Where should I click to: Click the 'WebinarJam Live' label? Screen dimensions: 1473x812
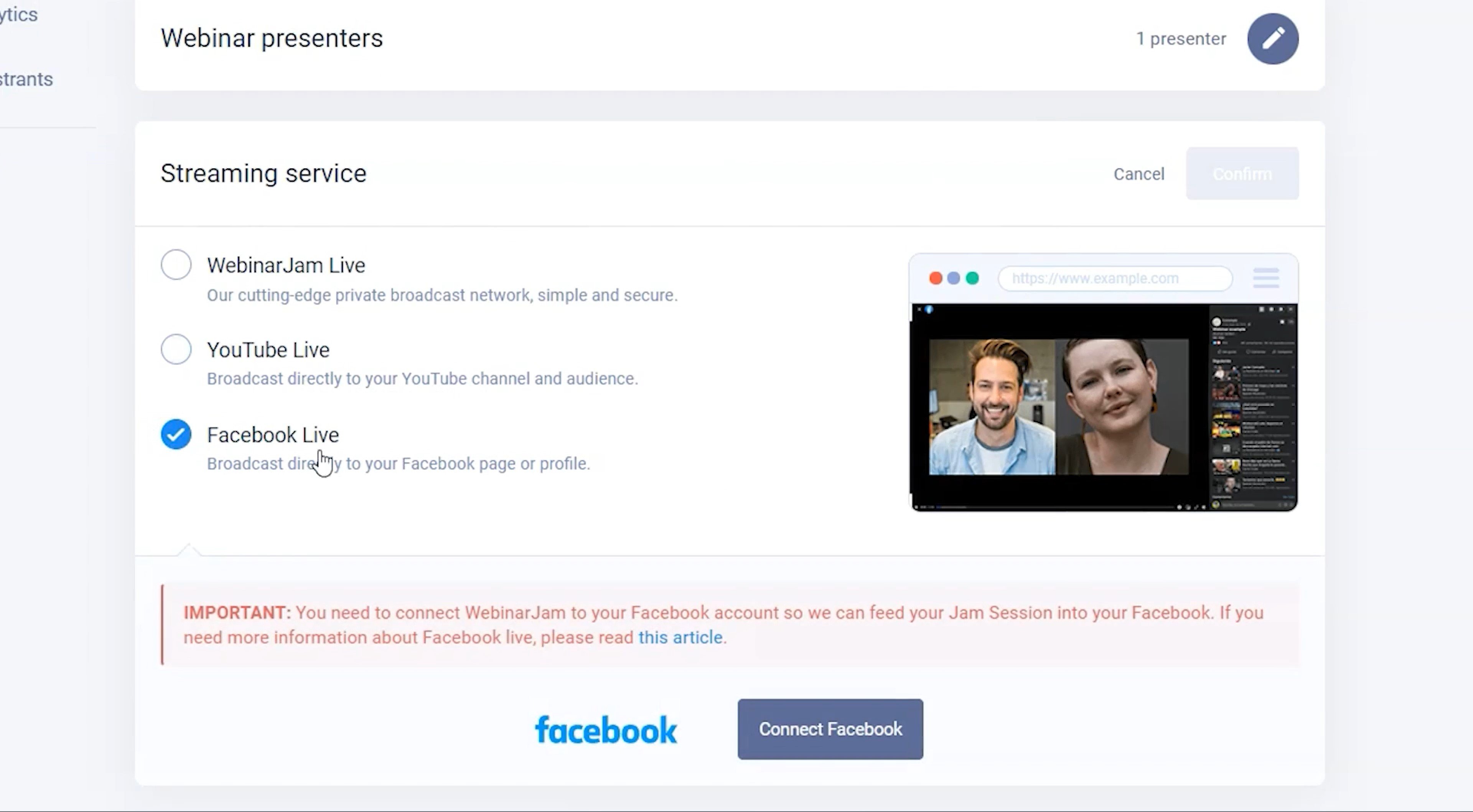[286, 265]
